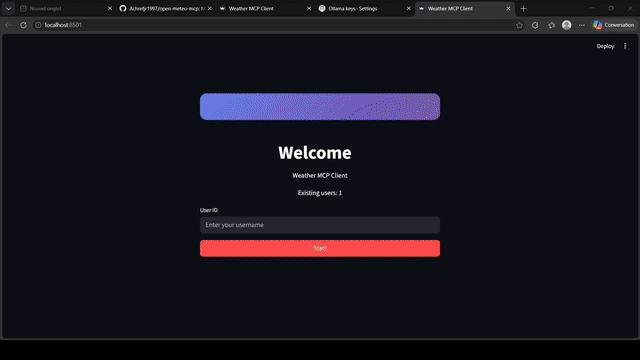Click the browser back arrow
This screenshot has width=640, height=360.
[x=9, y=25]
